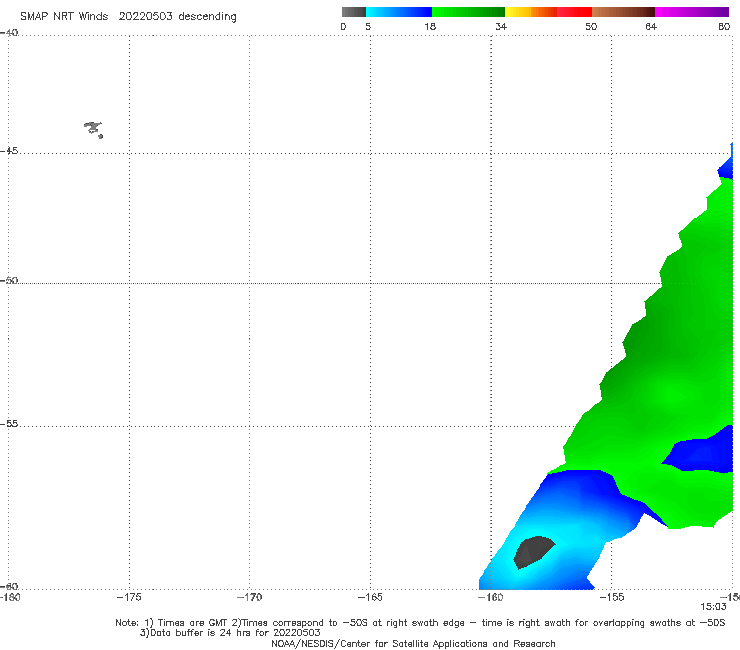Pick the magenta-purple colorbar segment
The image size is (740, 650).
click(692, 12)
